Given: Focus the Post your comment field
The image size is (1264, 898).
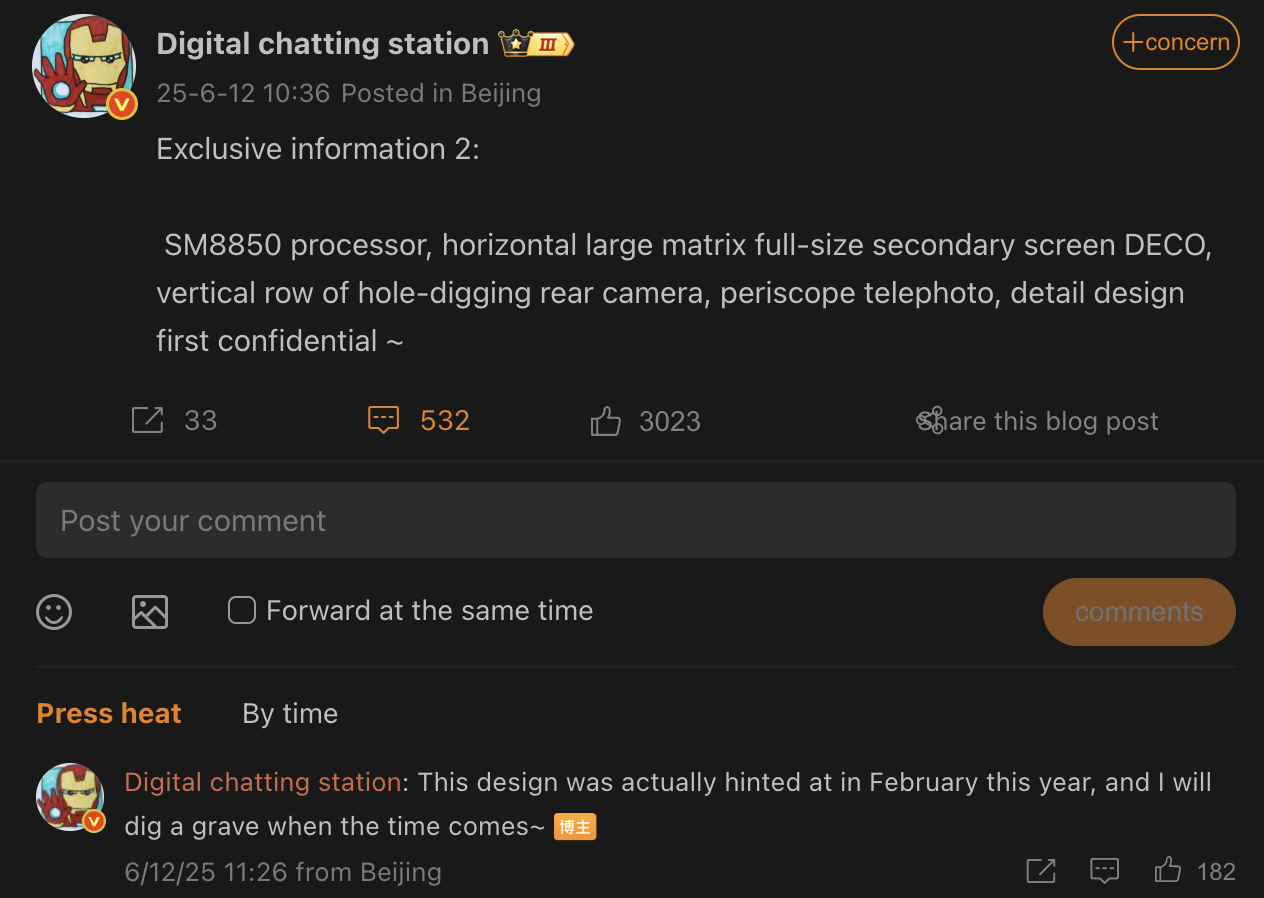Looking at the screenshot, I should (x=636, y=520).
